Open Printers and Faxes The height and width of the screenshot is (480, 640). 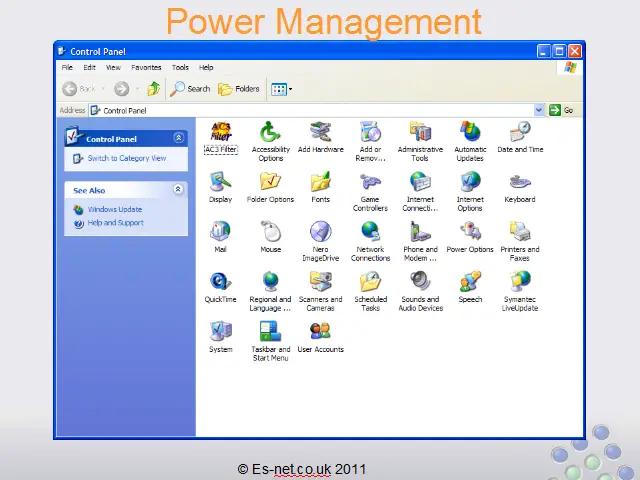[x=520, y=241]
